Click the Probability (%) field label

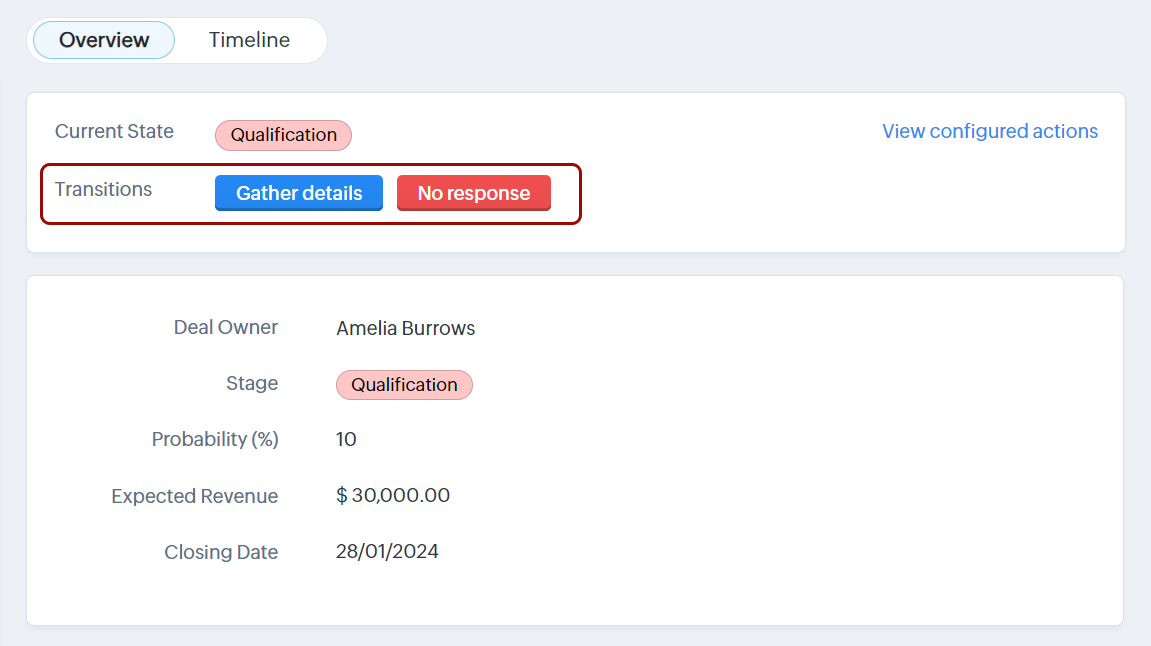tap(214, 439)
